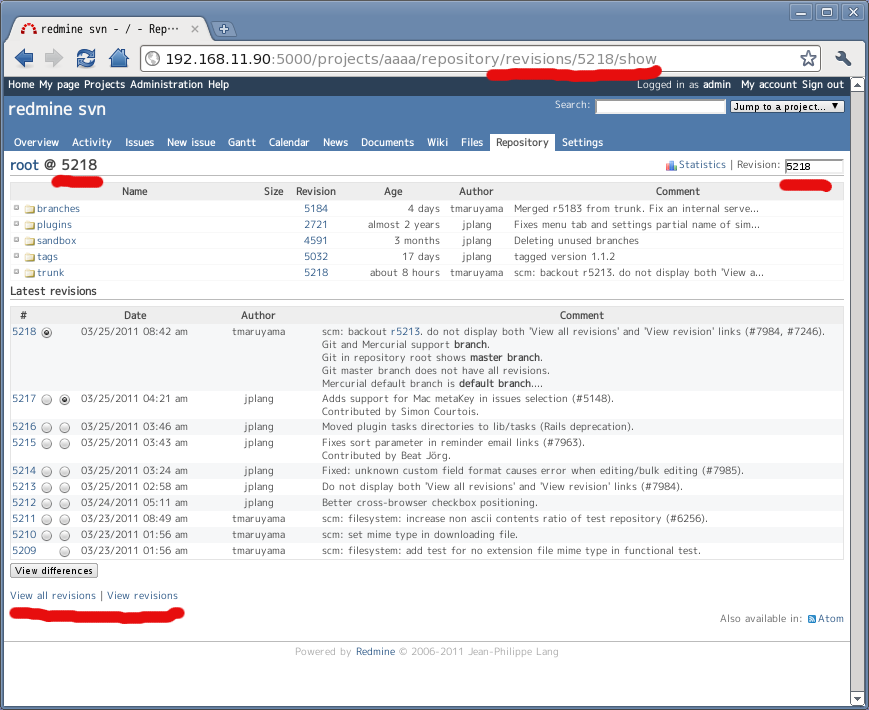Click the browser reload icon
869x710 pixels.
[87, 58]
